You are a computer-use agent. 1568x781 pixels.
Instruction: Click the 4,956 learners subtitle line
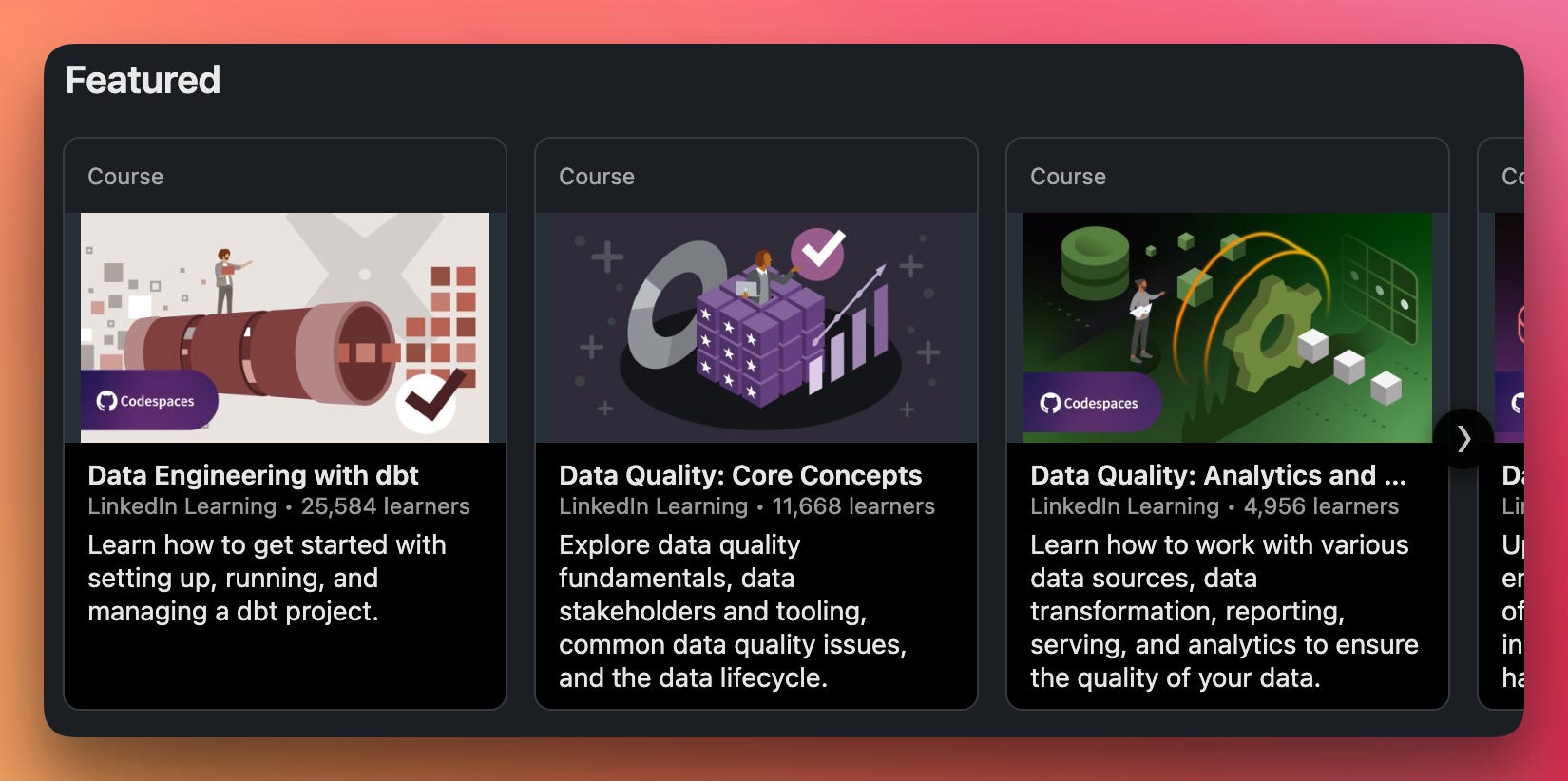pos(1214,506)
